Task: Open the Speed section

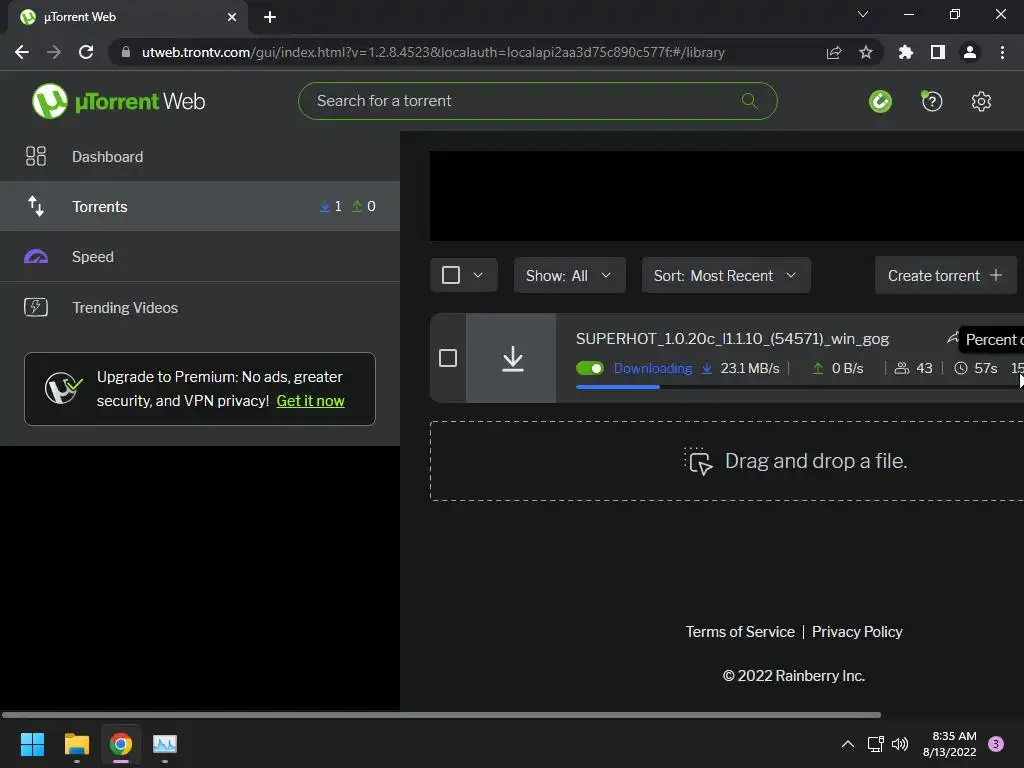Action: coord(200,257)
